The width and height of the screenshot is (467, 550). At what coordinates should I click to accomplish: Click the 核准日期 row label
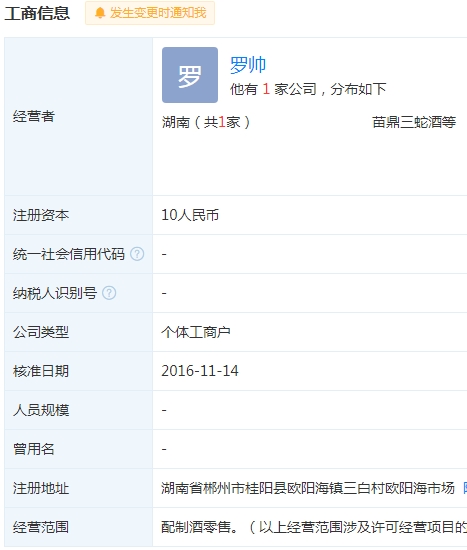[x=41, y=371]
